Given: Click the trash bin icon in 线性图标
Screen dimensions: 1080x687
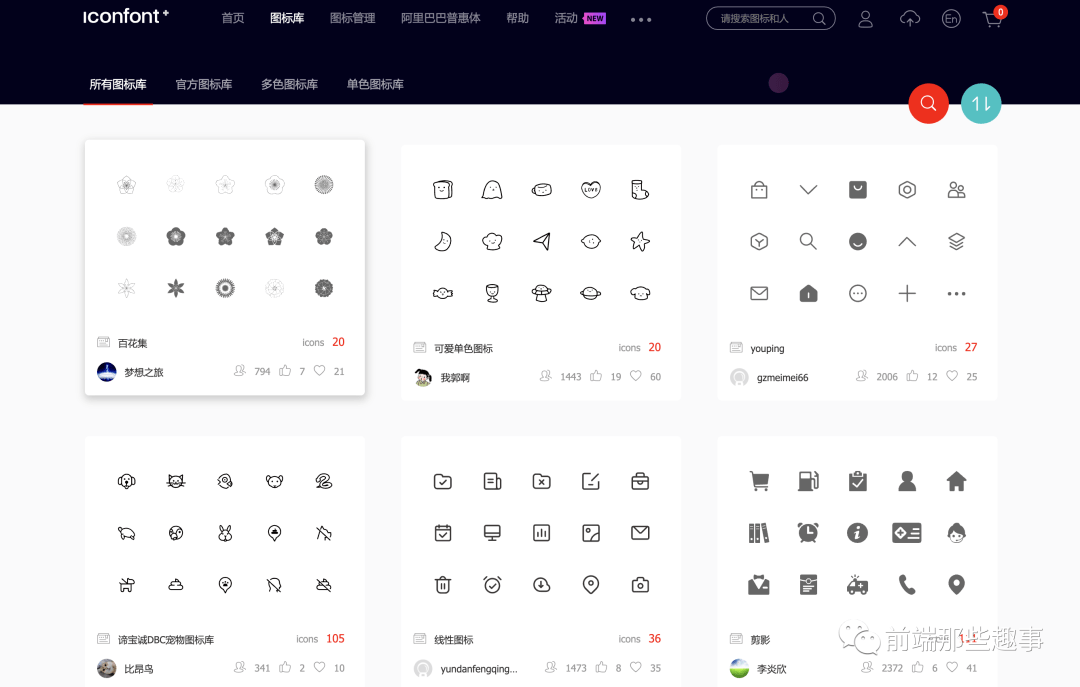Looking at the screenshot, I should point(442,584).
